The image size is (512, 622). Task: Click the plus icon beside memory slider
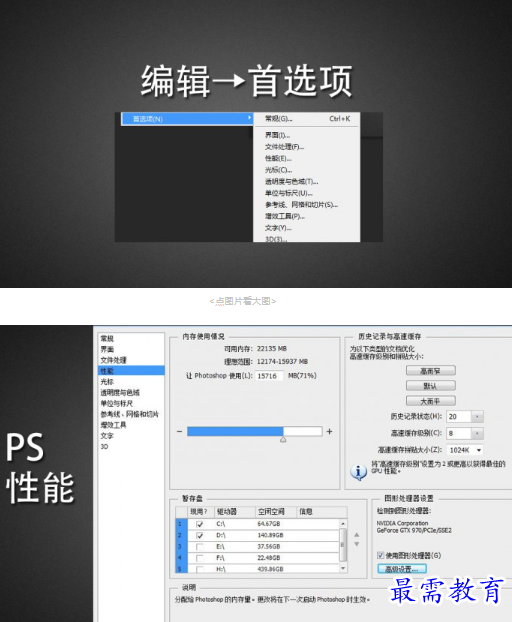pos(329,431)
